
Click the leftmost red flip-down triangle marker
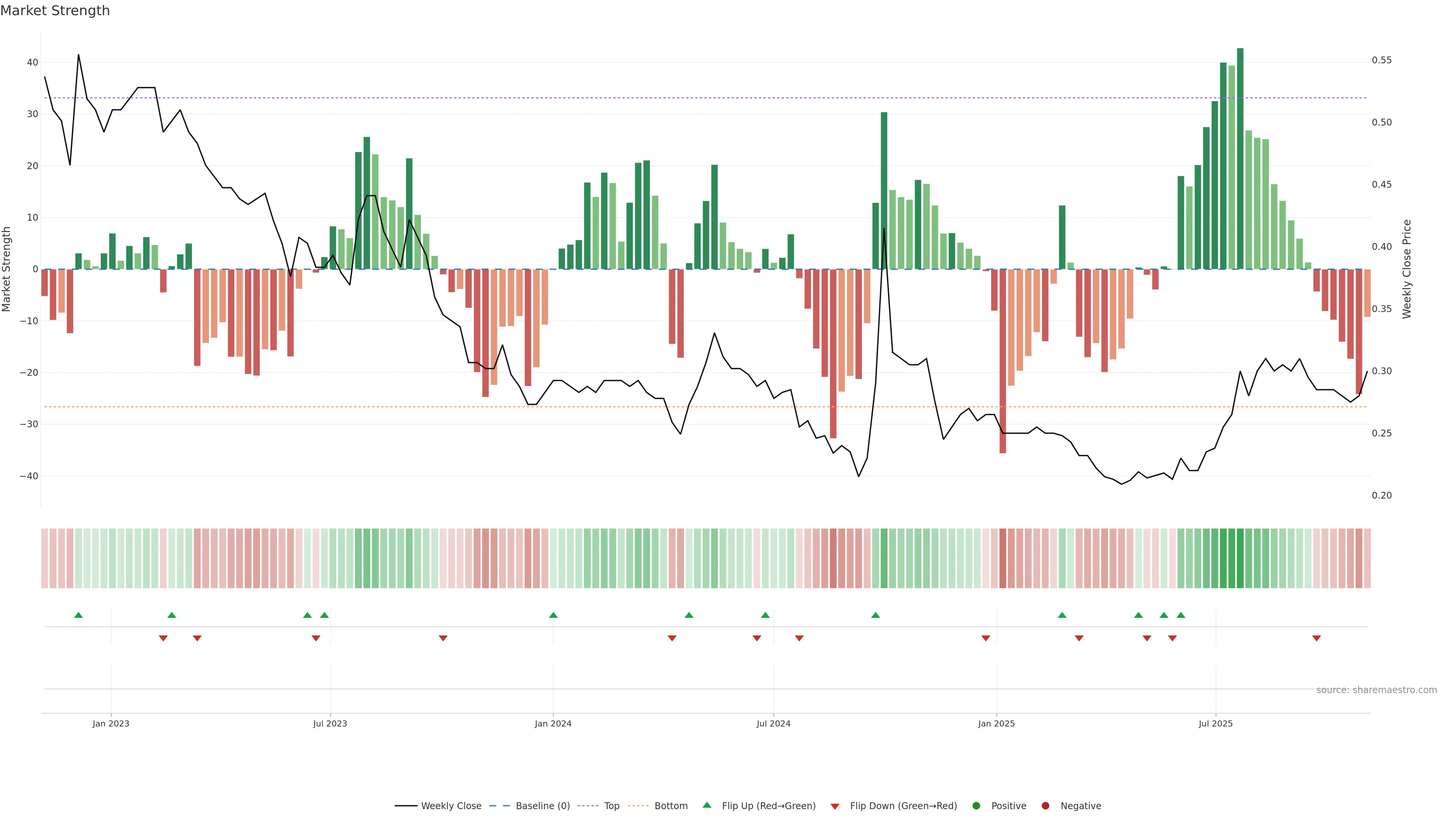[163, 638]
